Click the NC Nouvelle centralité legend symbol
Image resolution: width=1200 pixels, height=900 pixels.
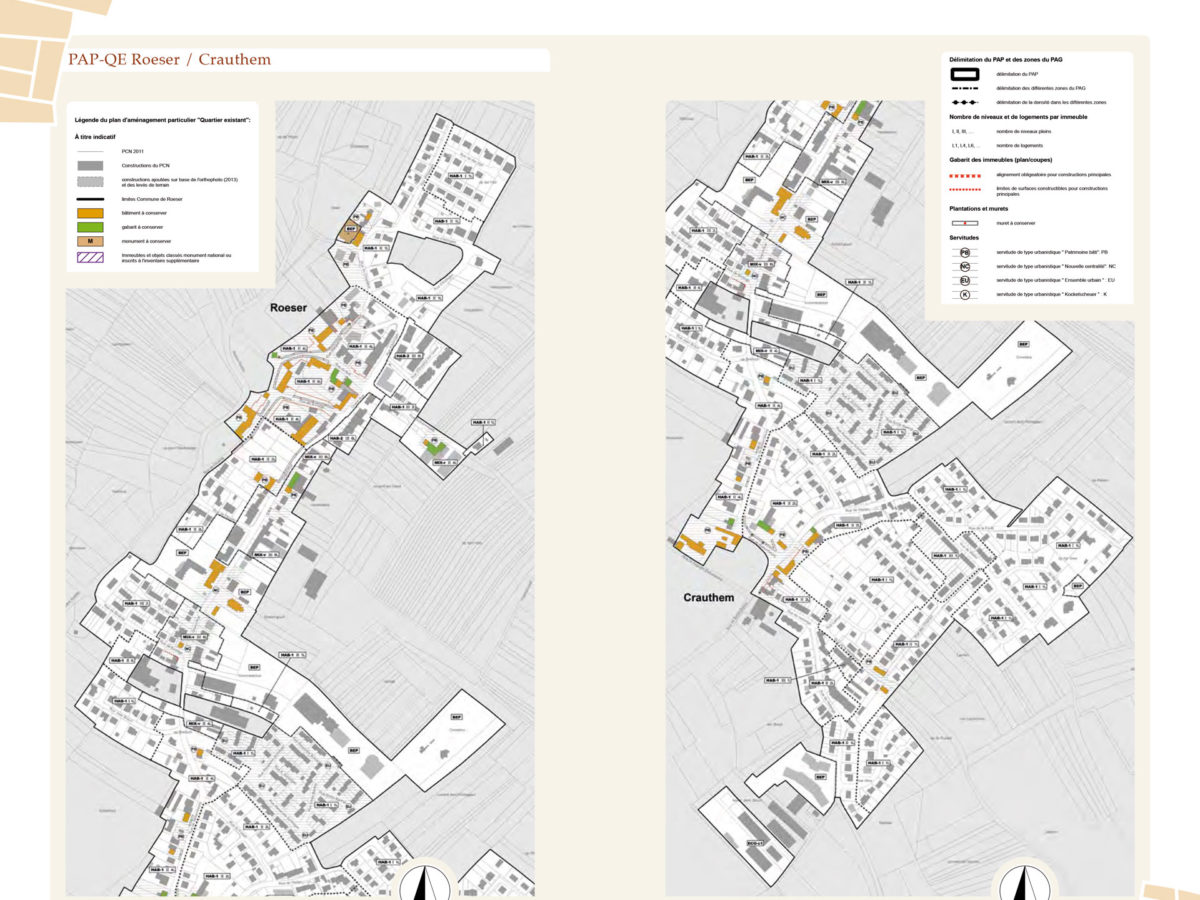click(965, 267)
